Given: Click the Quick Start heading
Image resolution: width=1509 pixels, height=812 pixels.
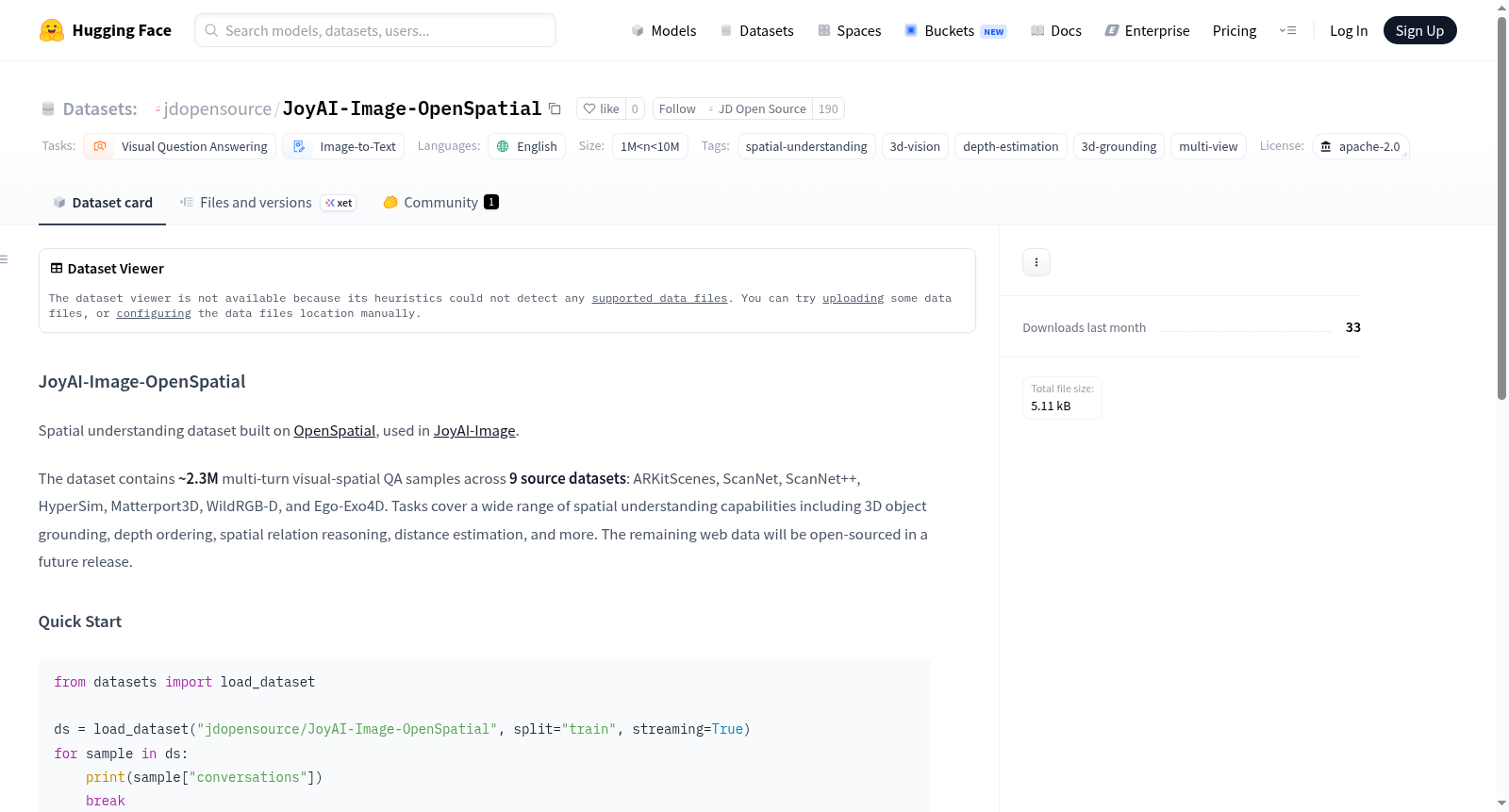Looking at the screenshot, I should (80, 621).
